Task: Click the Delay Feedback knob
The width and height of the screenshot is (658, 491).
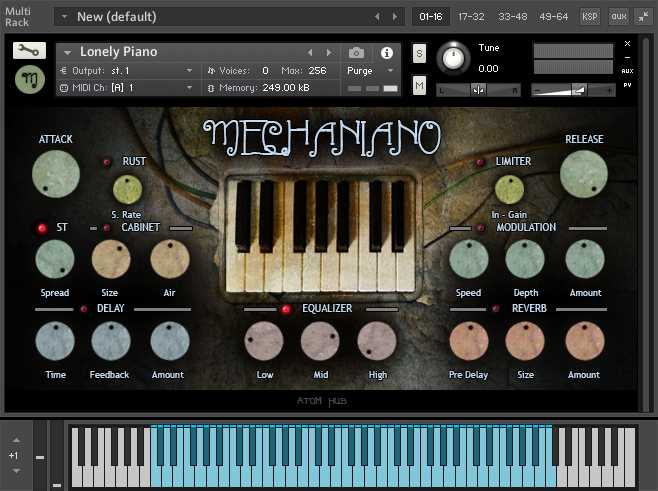Action: click(x=111, y=341)
